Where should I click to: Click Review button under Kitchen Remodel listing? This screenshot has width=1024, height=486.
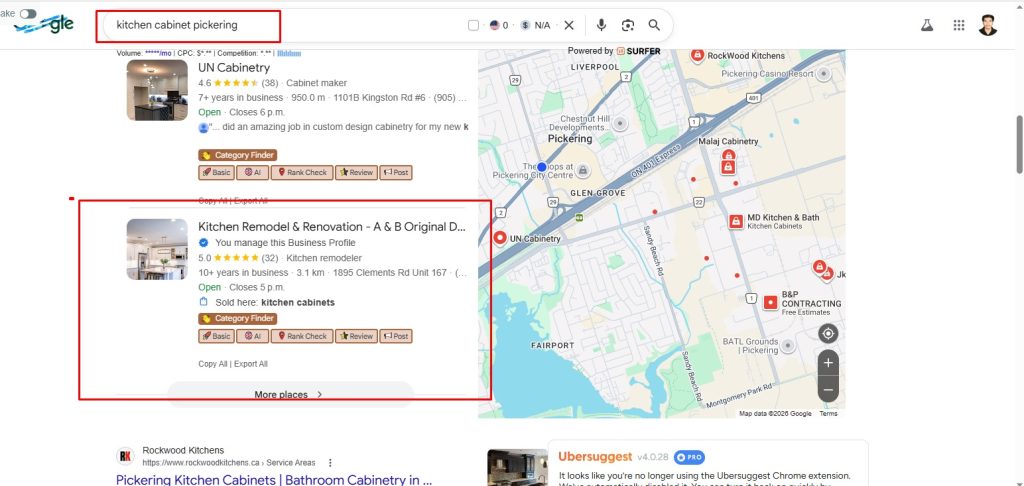tap(356, 336)
